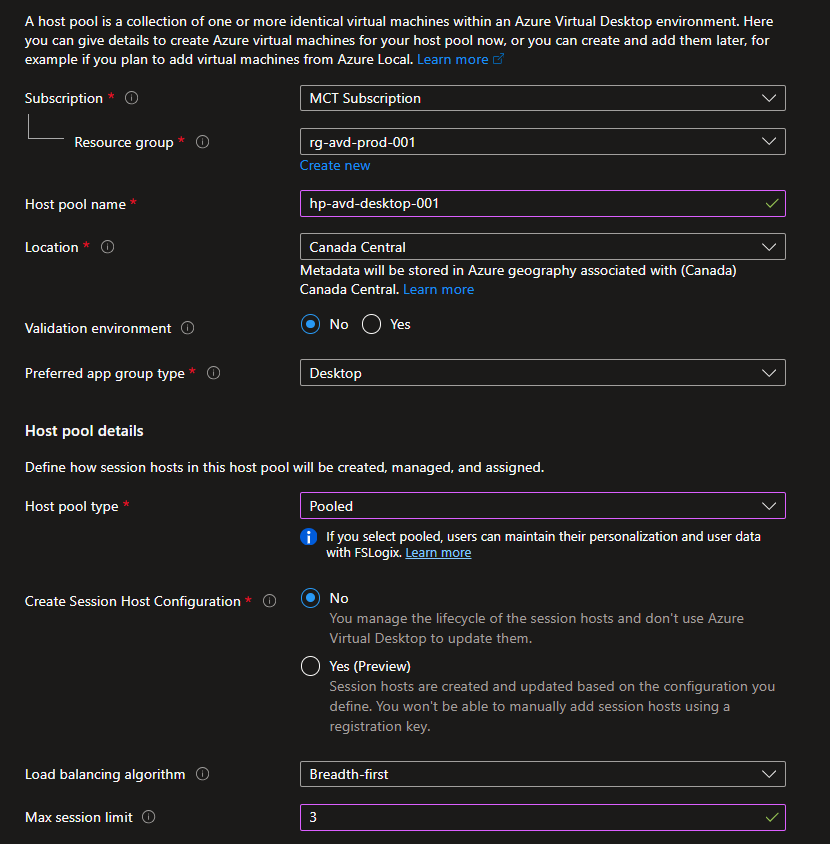This screenshot has width=830, height=844.
Task: Click the info icon beside Location
Action: [x=110, y=247]
